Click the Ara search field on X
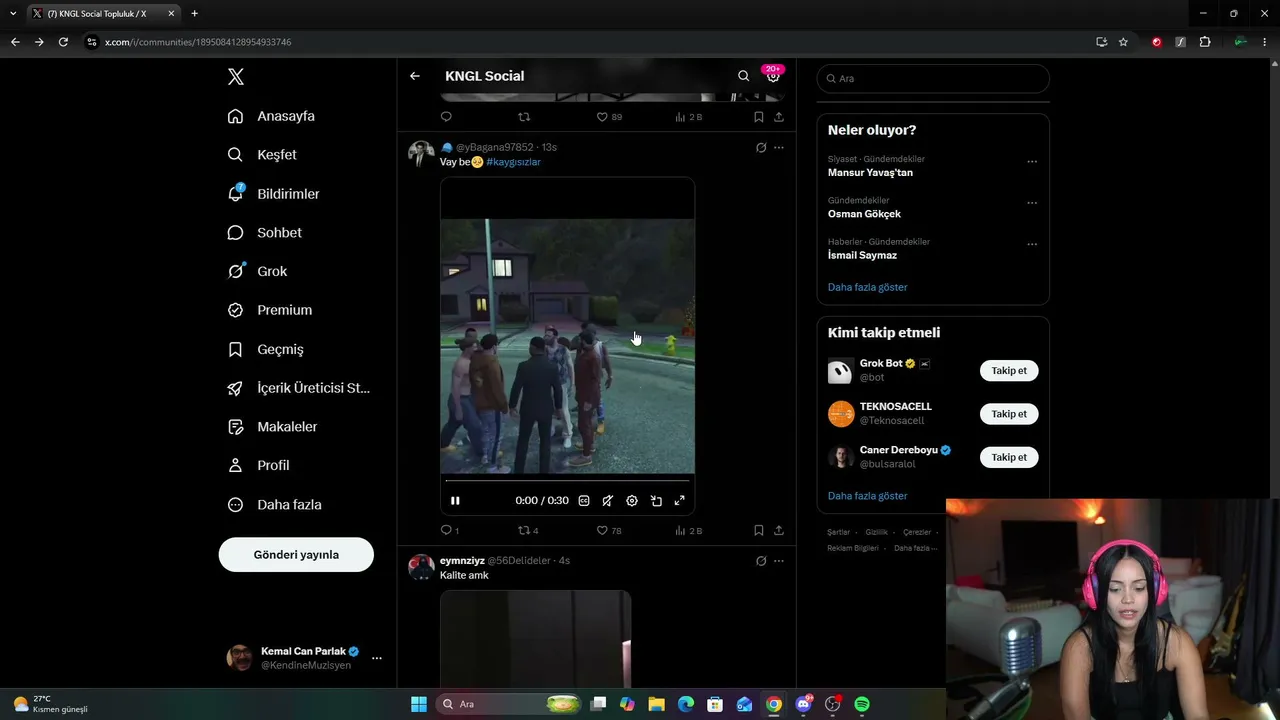 [933, 78]
